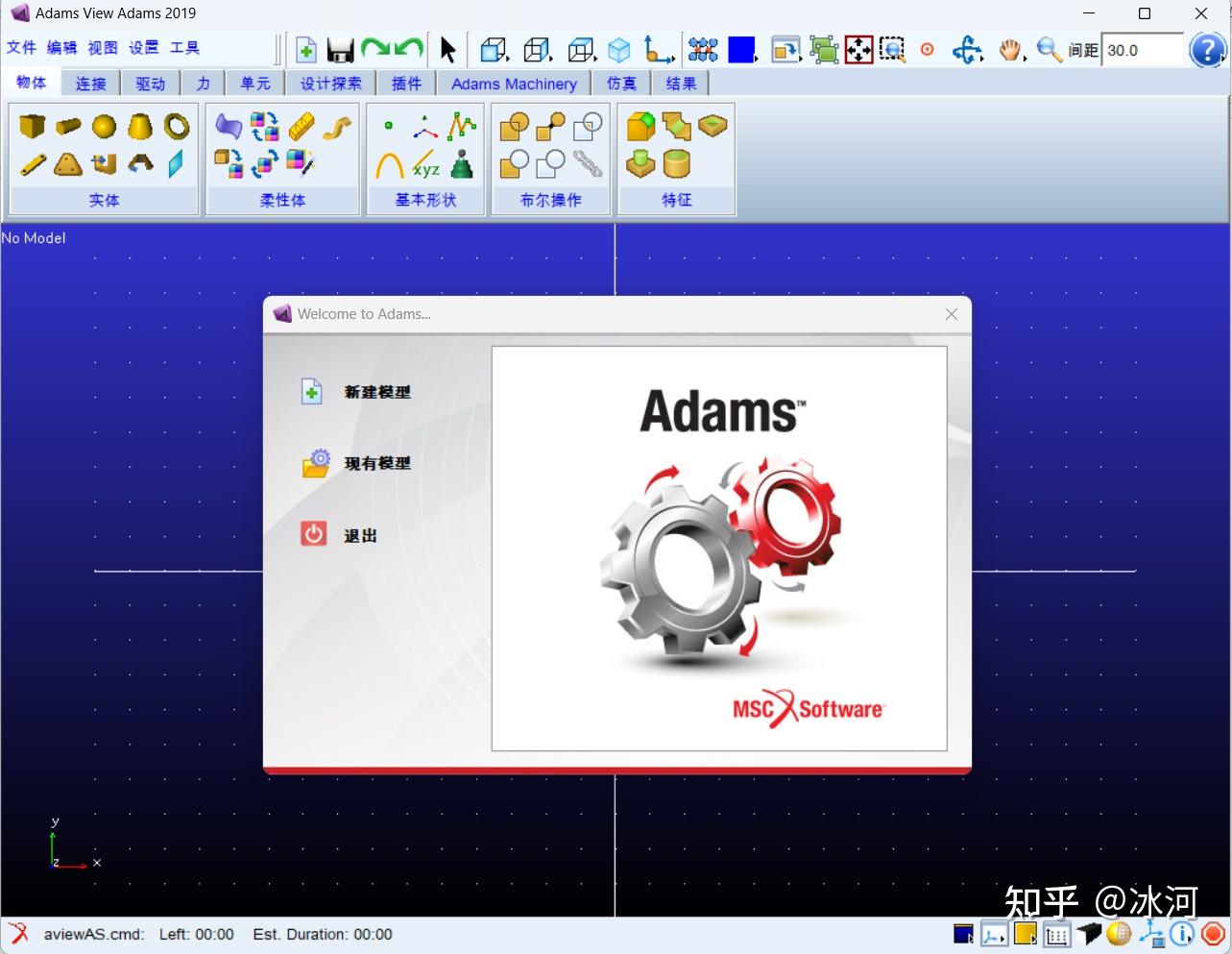Select the Box solid tool
This screenshot has width=1232, height=954.
(x=32, y=126)
